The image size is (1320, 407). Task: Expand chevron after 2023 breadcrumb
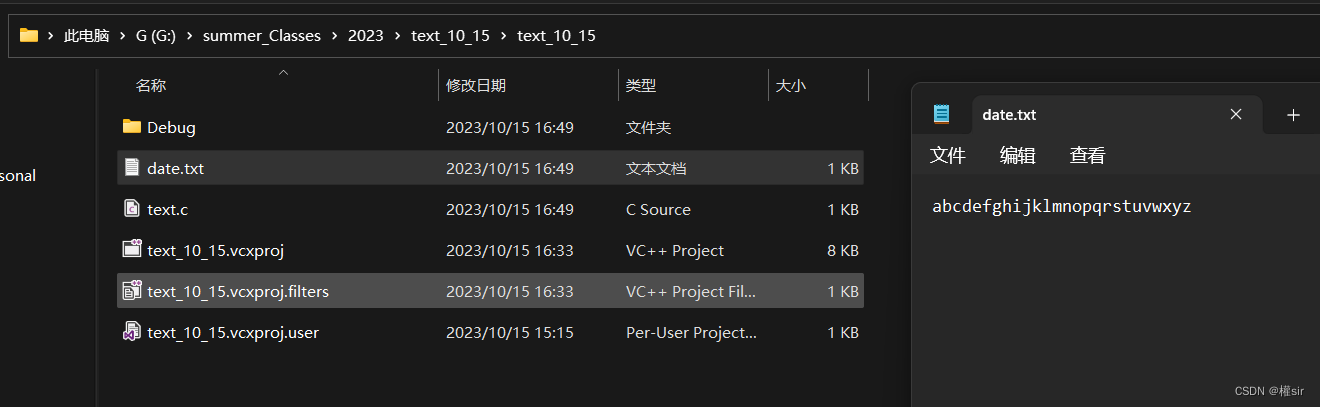click(397, 35)
